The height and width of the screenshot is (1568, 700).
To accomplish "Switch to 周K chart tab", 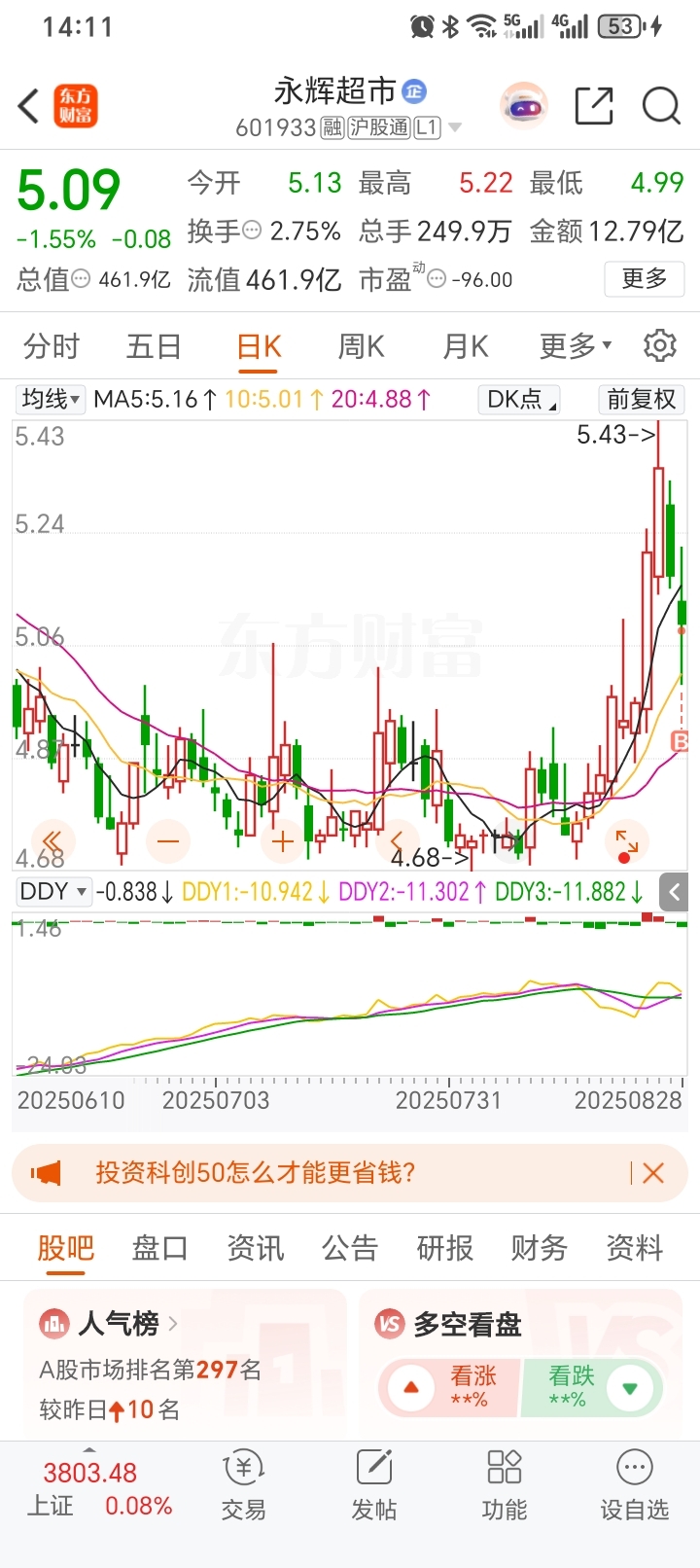I will click(361, 345).
